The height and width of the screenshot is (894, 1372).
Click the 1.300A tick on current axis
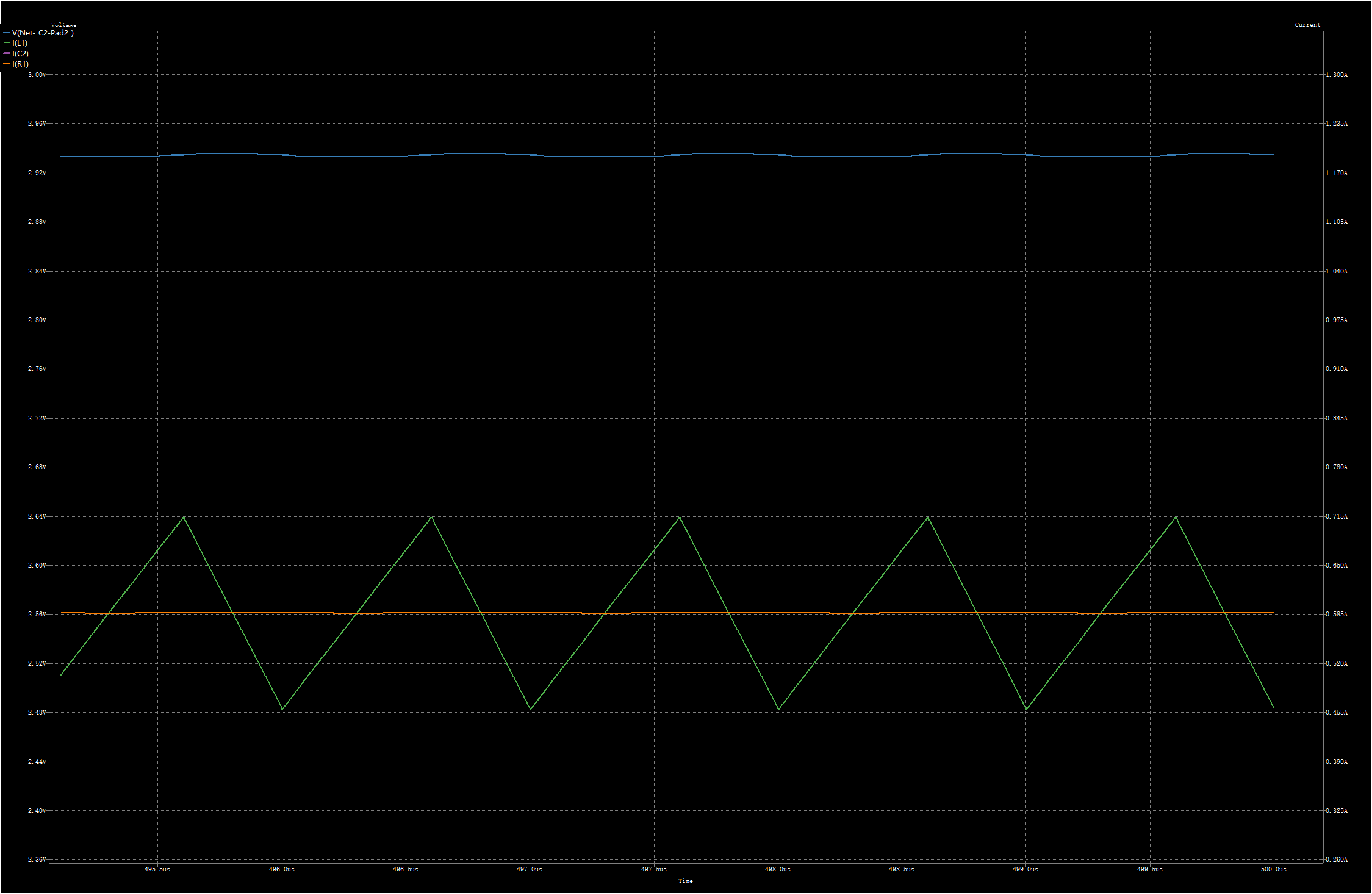pyautogui.click(x=1336, y=74)
